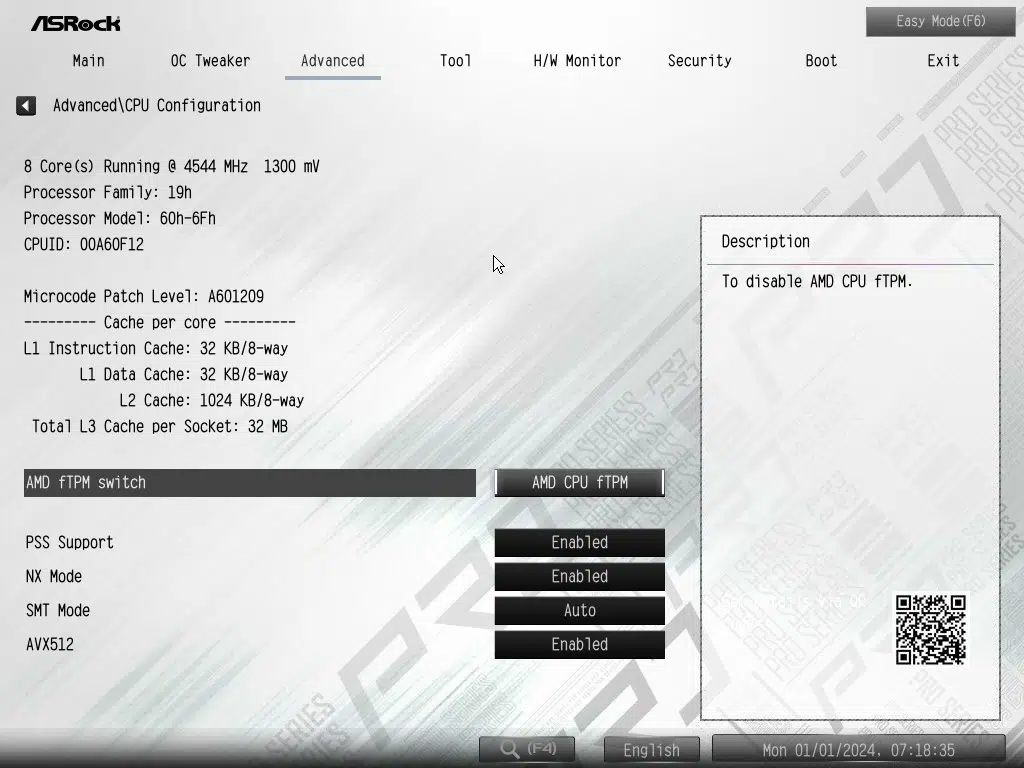Click the QR code in description panel
Viewport: 1024px width, 768px height.
pyautogui.click(x=930, y=629)
